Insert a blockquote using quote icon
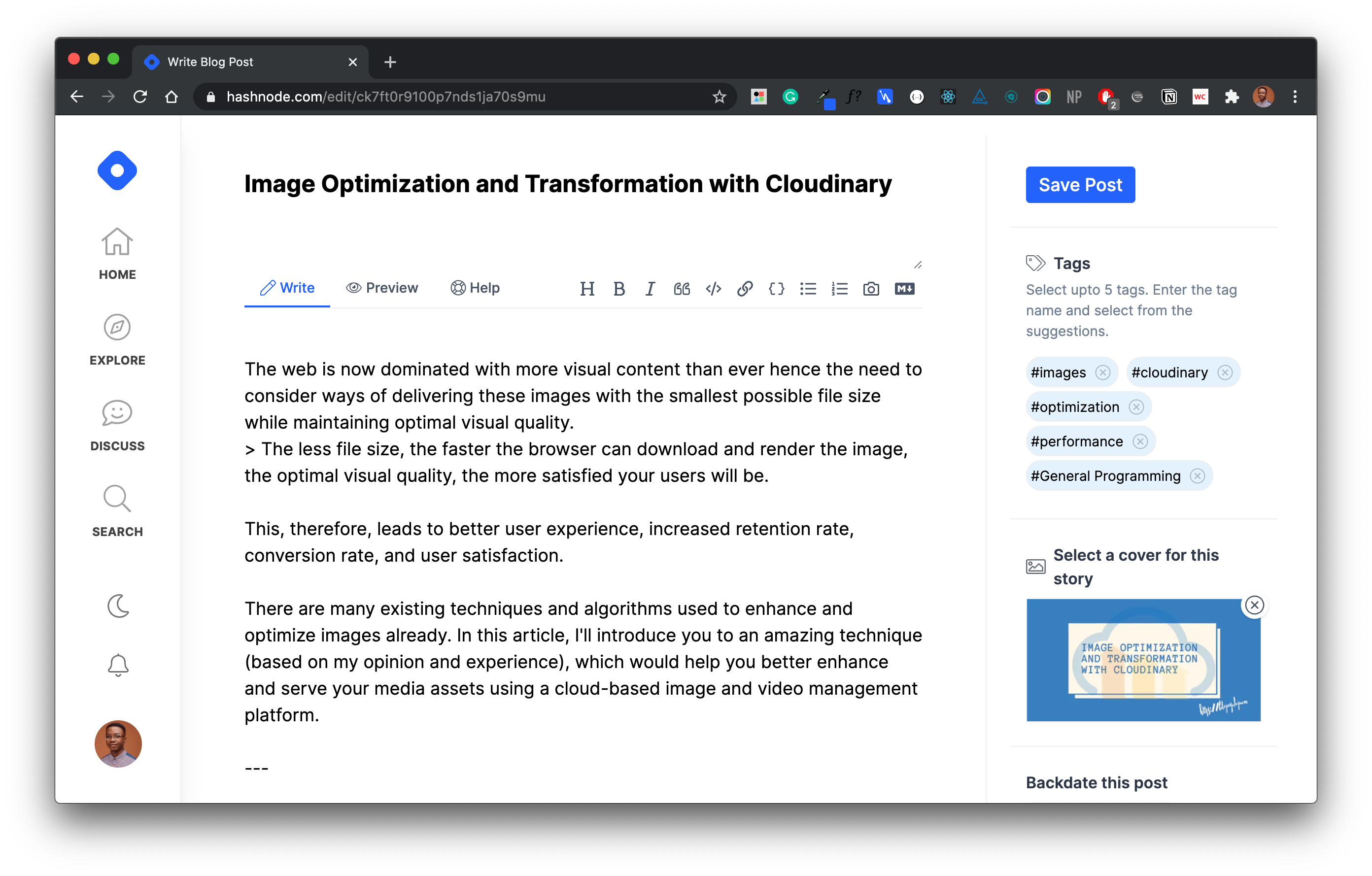Viewport: 1372px width, 876px height. point(682,289)
